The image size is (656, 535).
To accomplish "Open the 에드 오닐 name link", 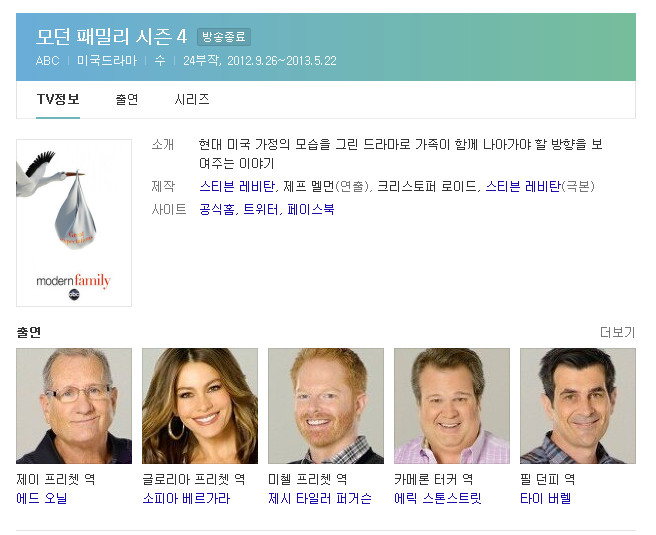I will click(x=42, y=498).
